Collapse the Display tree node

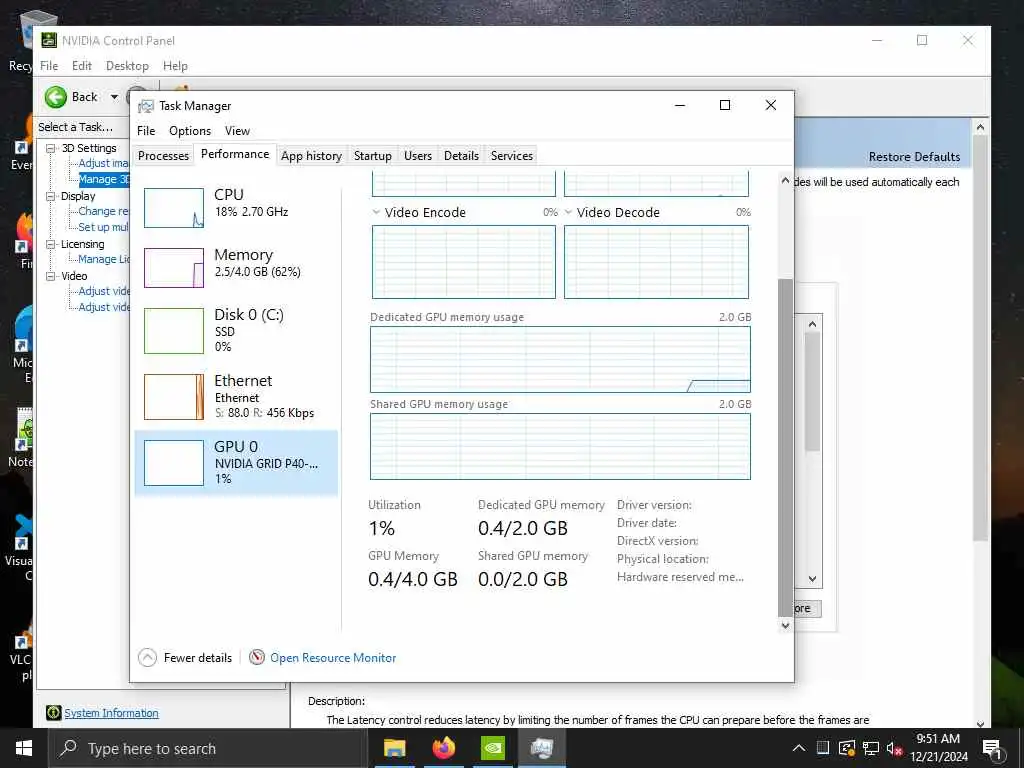(50, 196)
